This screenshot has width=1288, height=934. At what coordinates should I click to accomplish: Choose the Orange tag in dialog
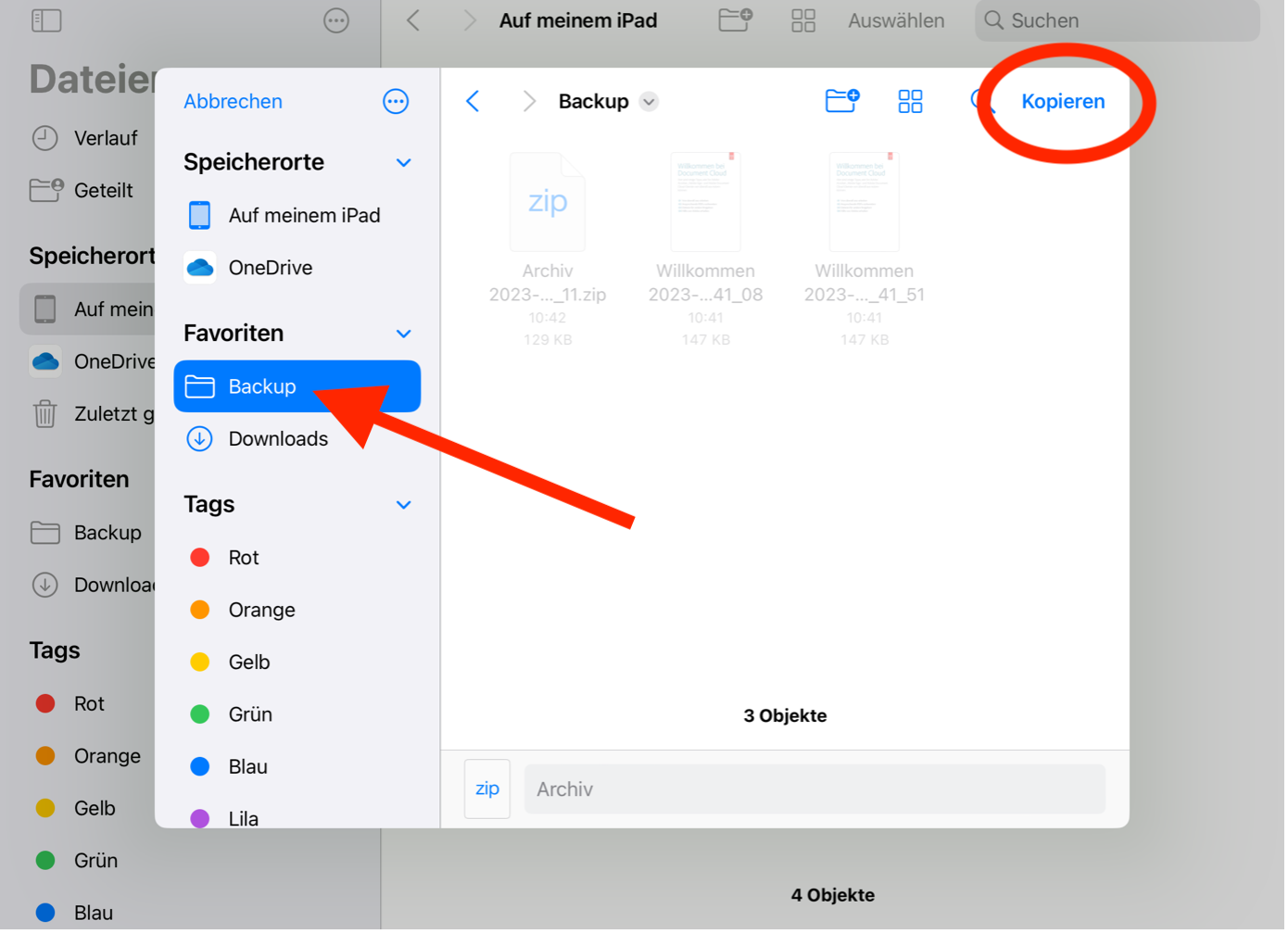(x=260, y=610)
